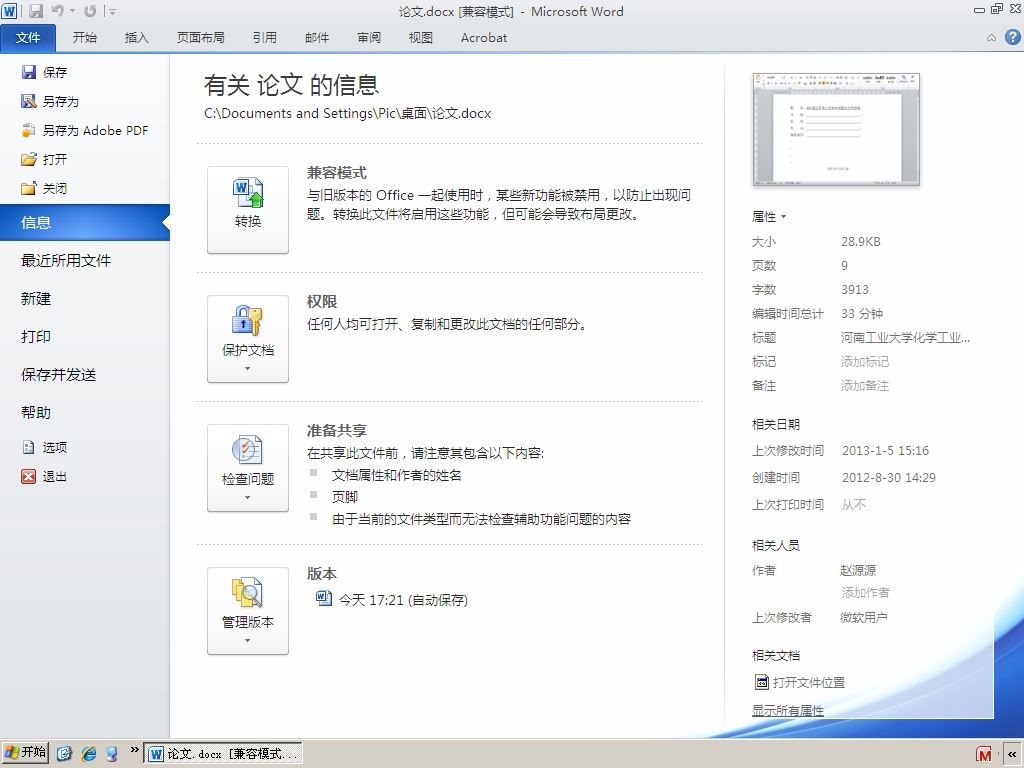The height and width of the screenshot is (768, 1024).
Task: Open 最近所用文件 section
Action: [66, 261]
